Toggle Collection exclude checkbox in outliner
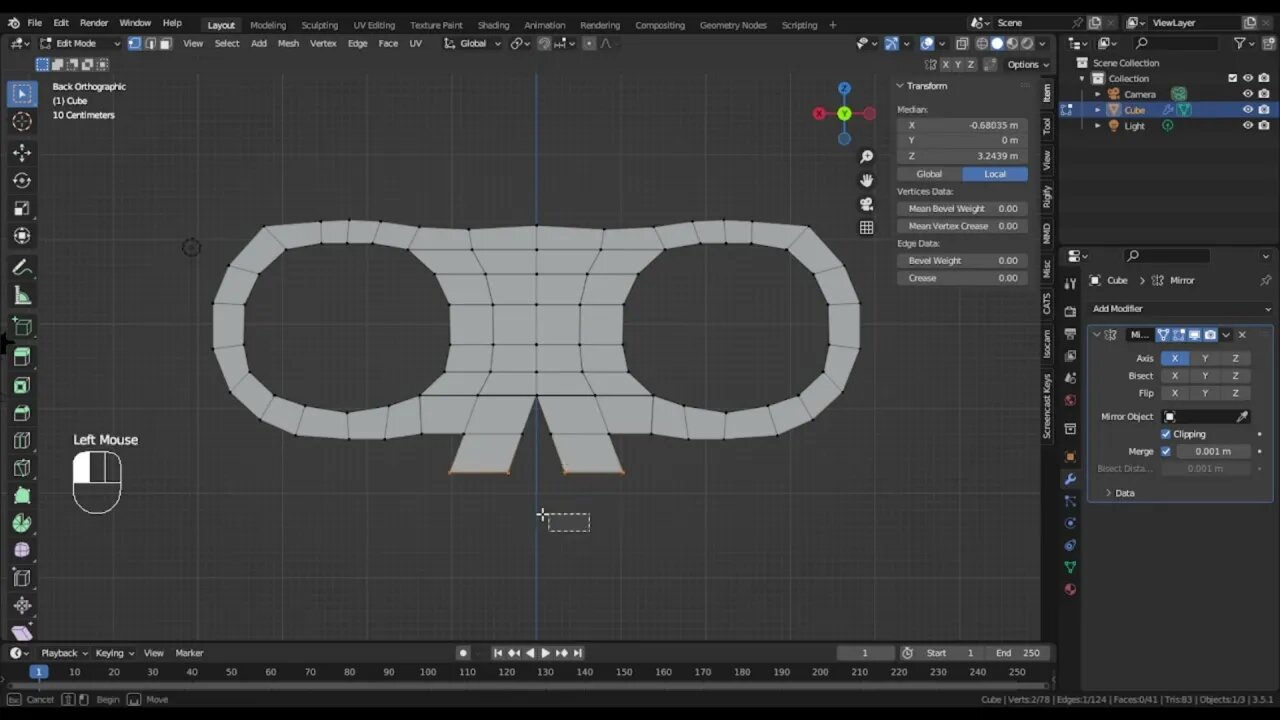This screenshot has height=720, width=1280. (1233, 78)
